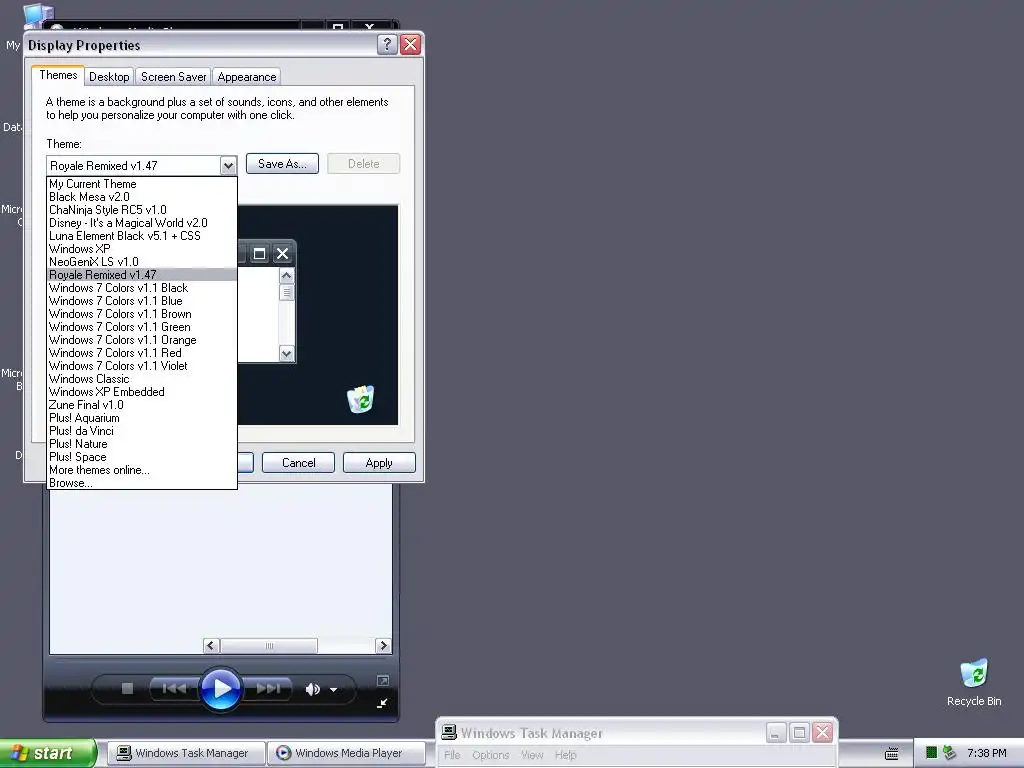Select Windows XP Embedded theme

(x=142, y=392)
